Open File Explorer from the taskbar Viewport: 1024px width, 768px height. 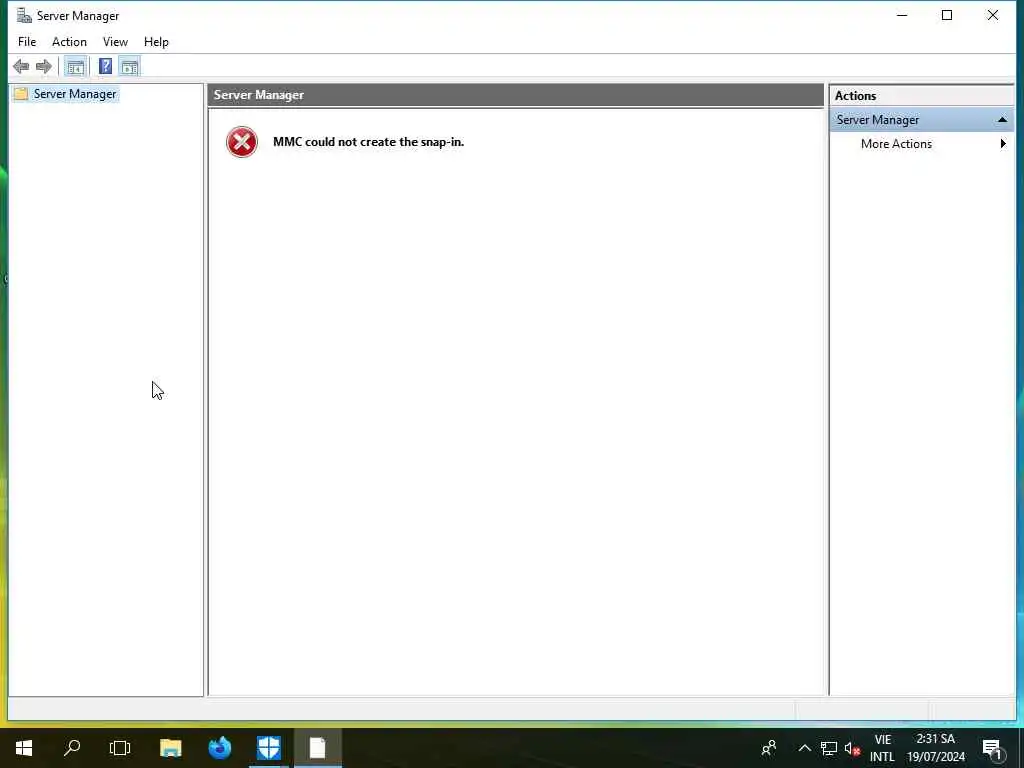point(170,748)
